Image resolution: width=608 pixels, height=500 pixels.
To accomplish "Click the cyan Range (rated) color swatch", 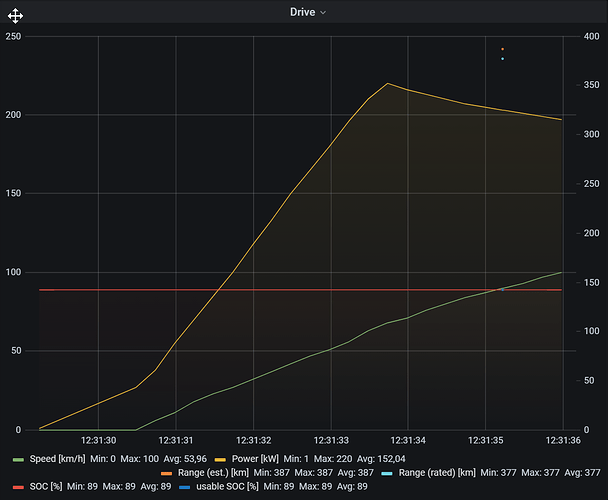I will (x=387, y=474).
